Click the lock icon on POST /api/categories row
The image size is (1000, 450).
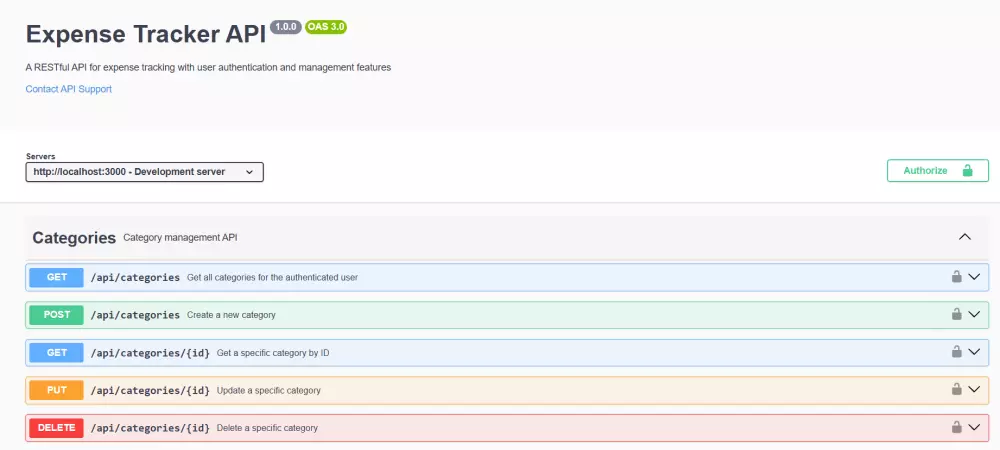[x=956, y=314]
